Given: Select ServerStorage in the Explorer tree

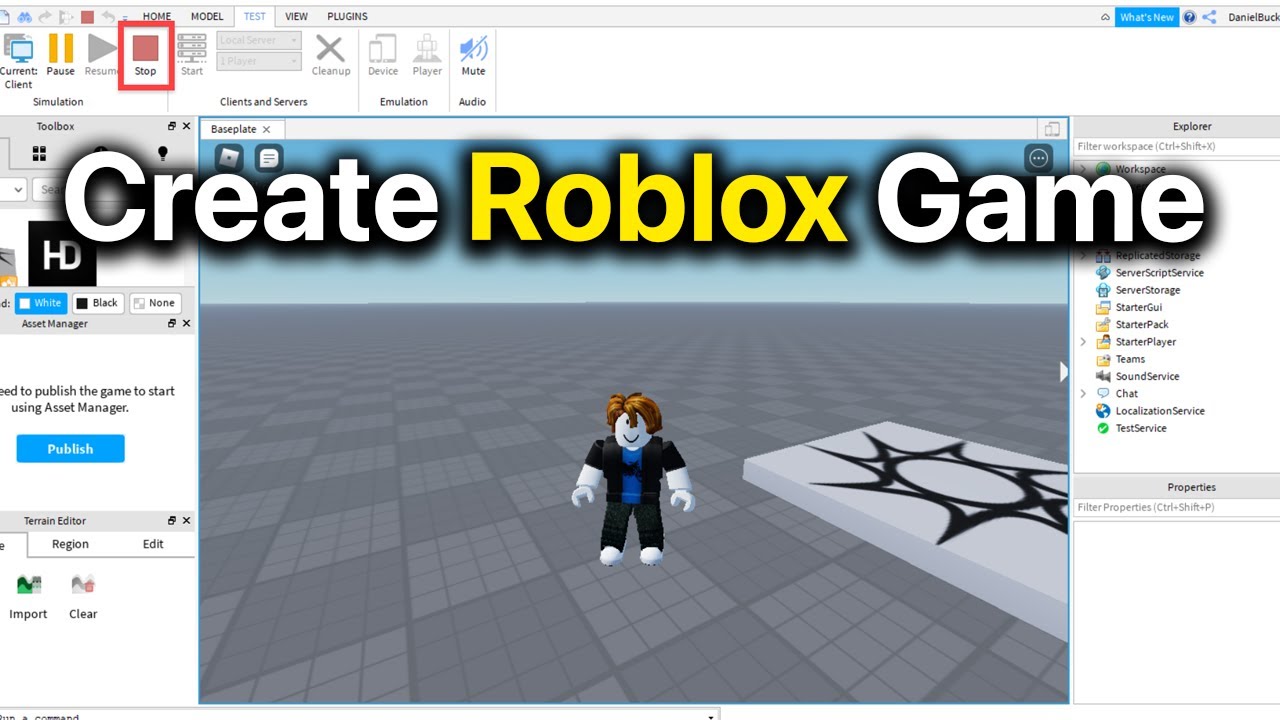Looking at the screenshot, I should (x=1147, y=290).
